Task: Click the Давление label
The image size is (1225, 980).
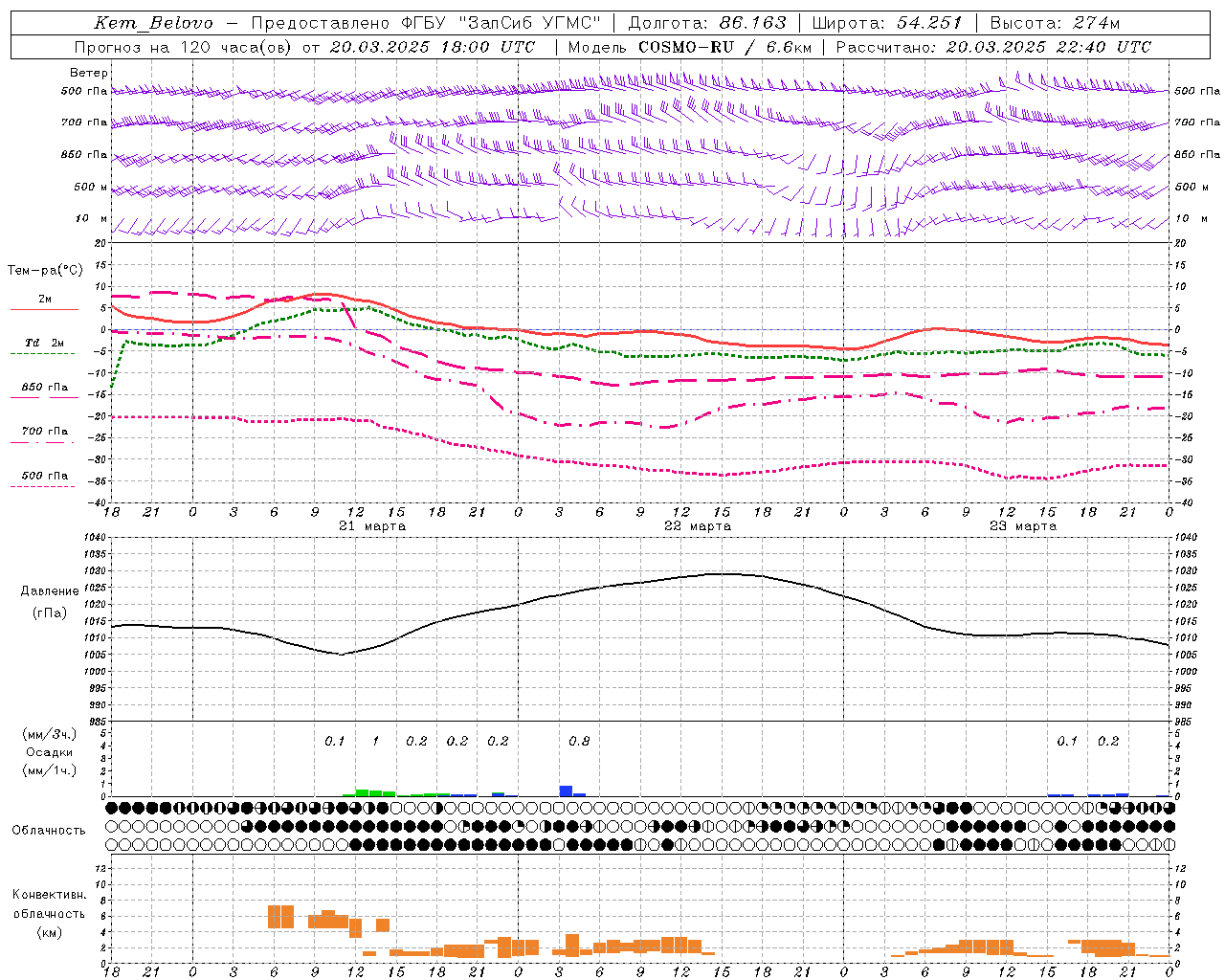Action: (50, 591)
